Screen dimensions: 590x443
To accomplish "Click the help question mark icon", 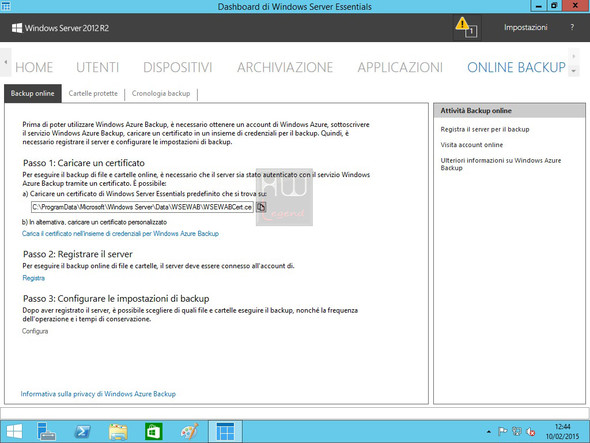I will [x=572, y=27].
